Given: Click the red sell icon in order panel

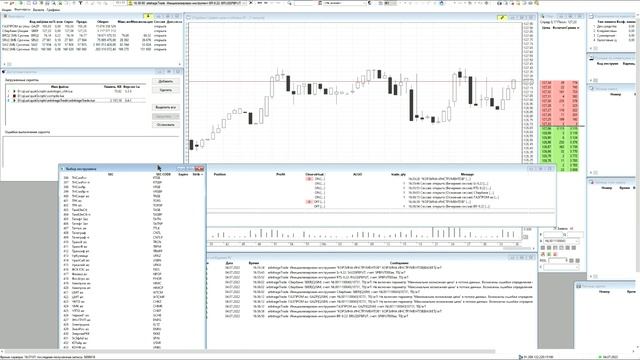Looking at the screenshot, I should point(555,254).
